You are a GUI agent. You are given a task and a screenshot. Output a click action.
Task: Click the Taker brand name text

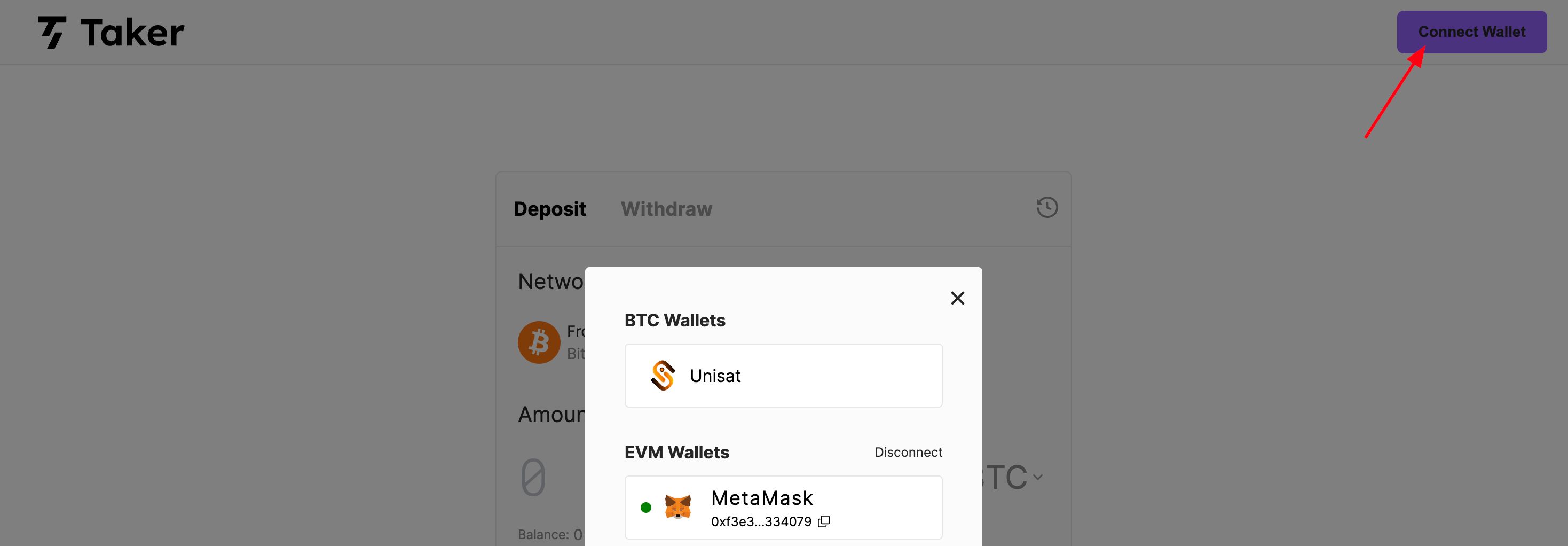132,32
